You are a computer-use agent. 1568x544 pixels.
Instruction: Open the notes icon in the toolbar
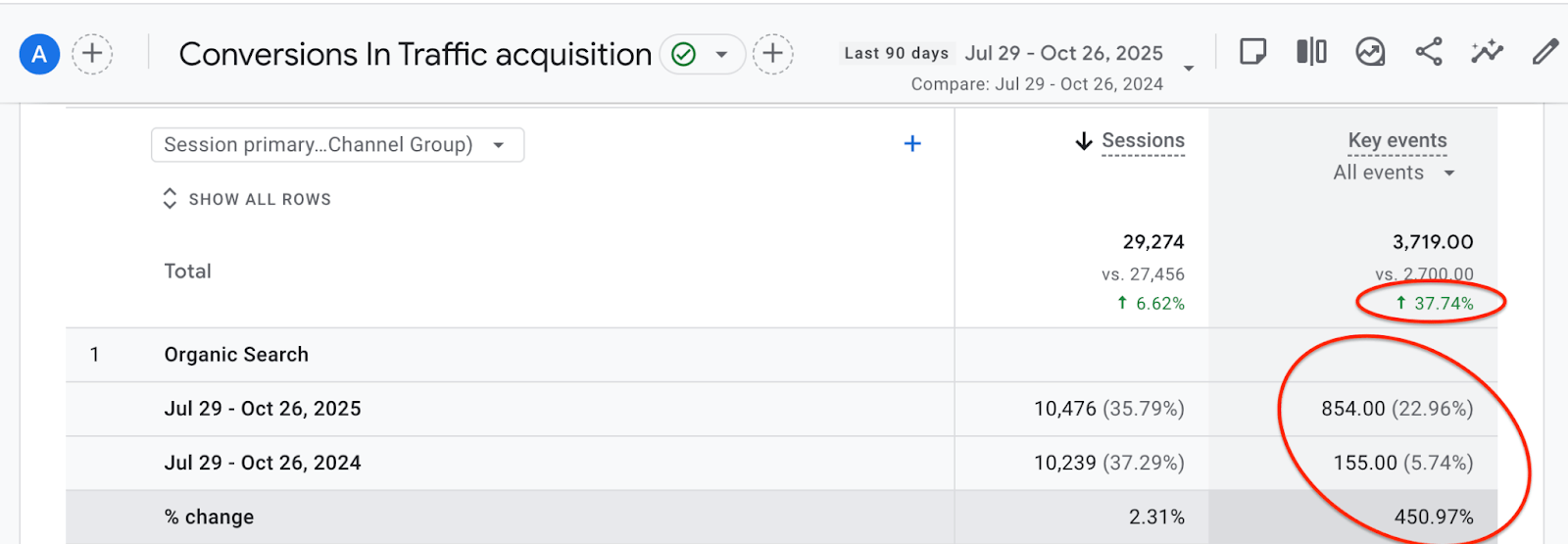click(1252, 52)
